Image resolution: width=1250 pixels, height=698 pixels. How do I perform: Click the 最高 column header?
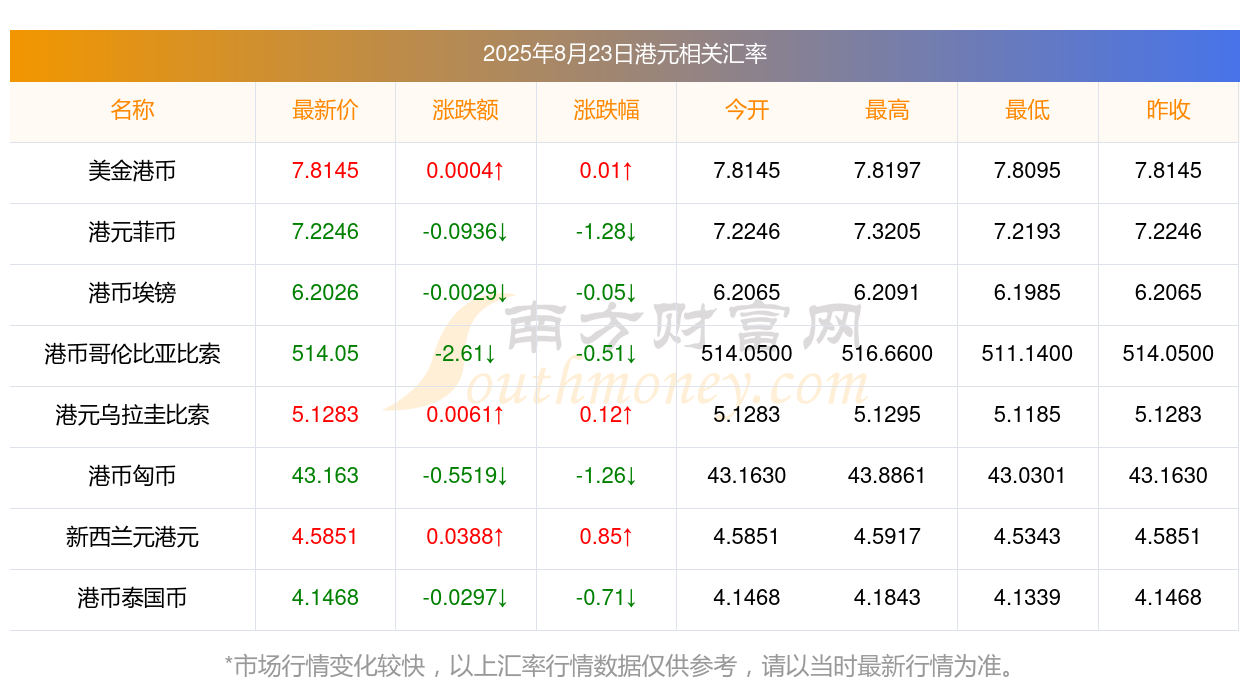click(887, 111)
